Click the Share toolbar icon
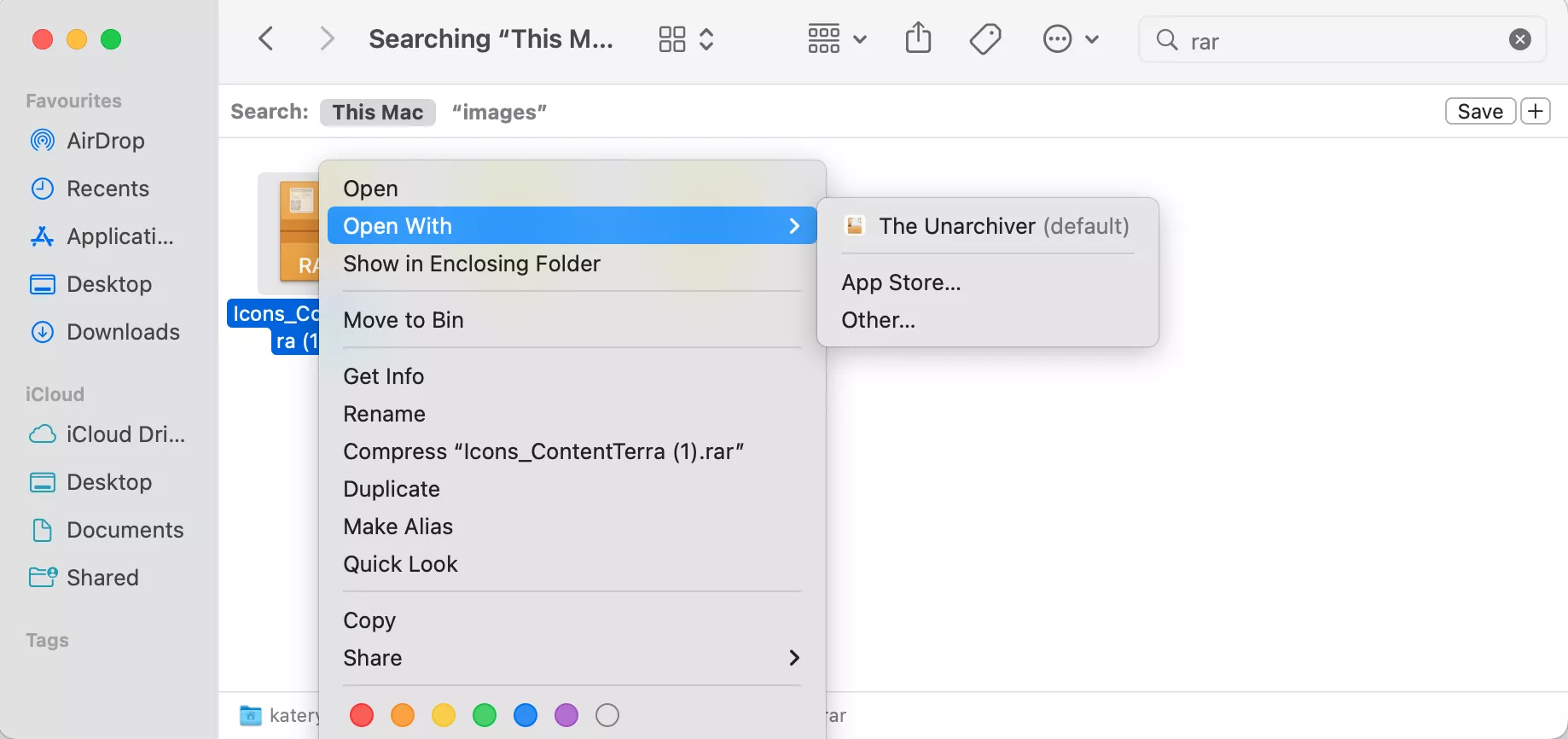Viewport: 1568px width, 739px height. [918, 38]
